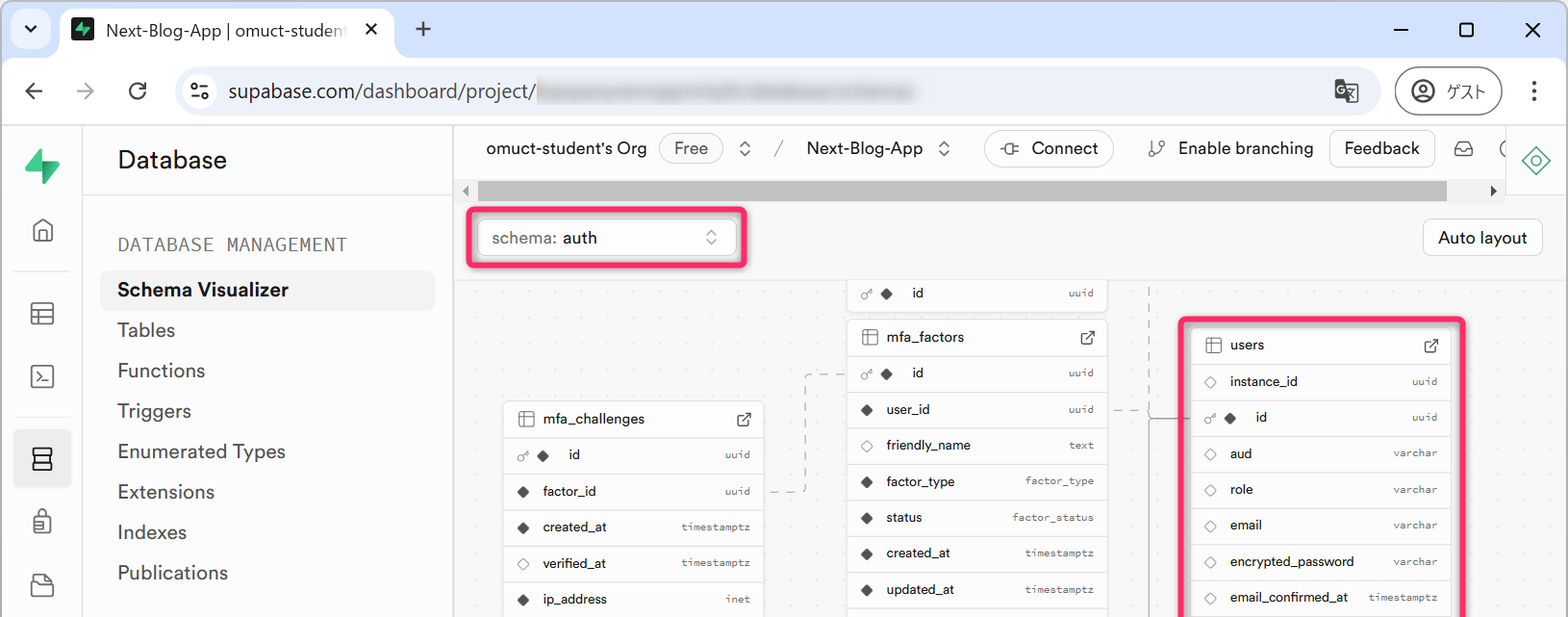This screenshot has height=617, width=1568.
Task: Click the horizontal scrollbar right arrow
Action: 1493,191
